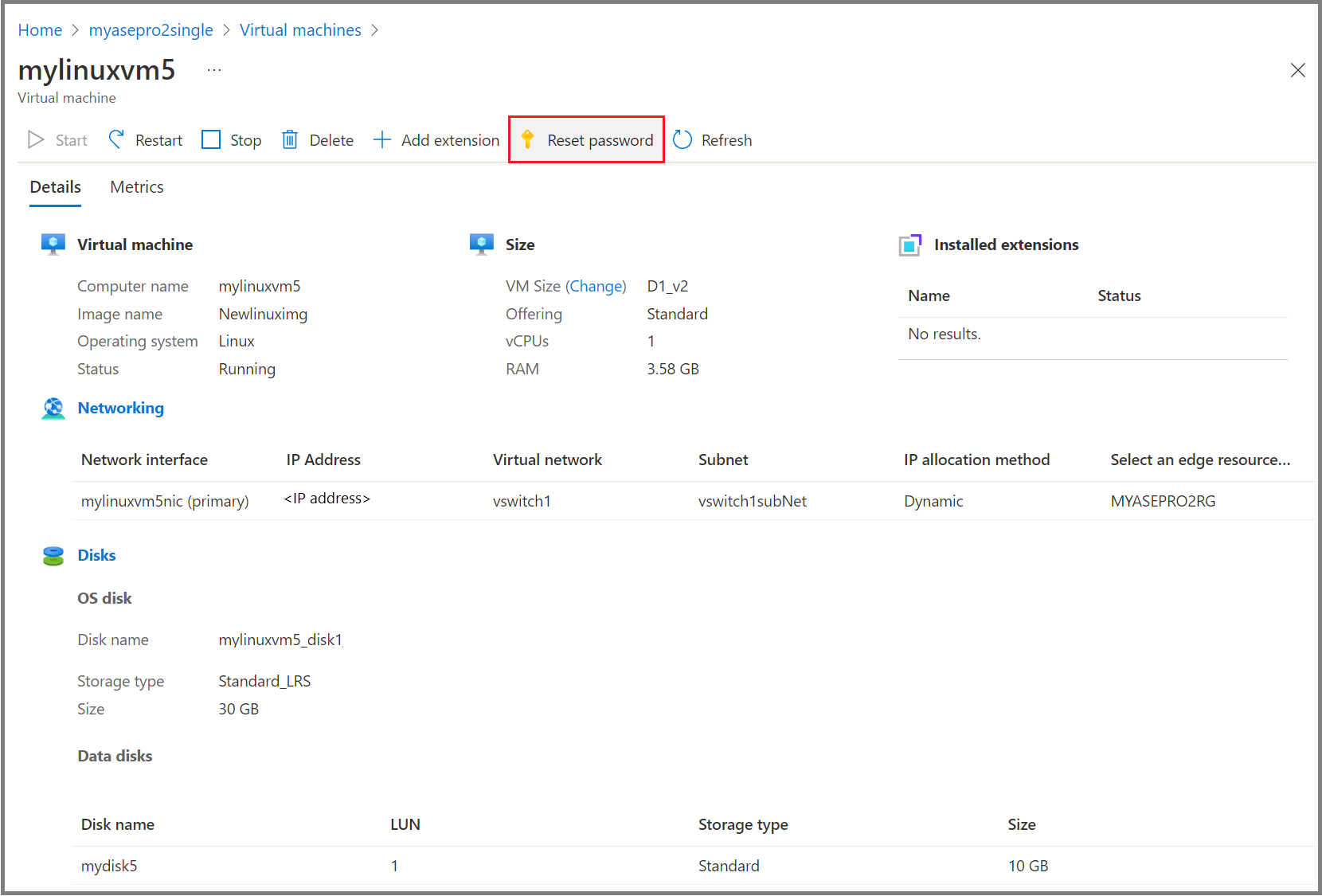Screen dimensions: 1322x896
Task: Change the VM size via the Change link
Action: [x=596, y=286]
